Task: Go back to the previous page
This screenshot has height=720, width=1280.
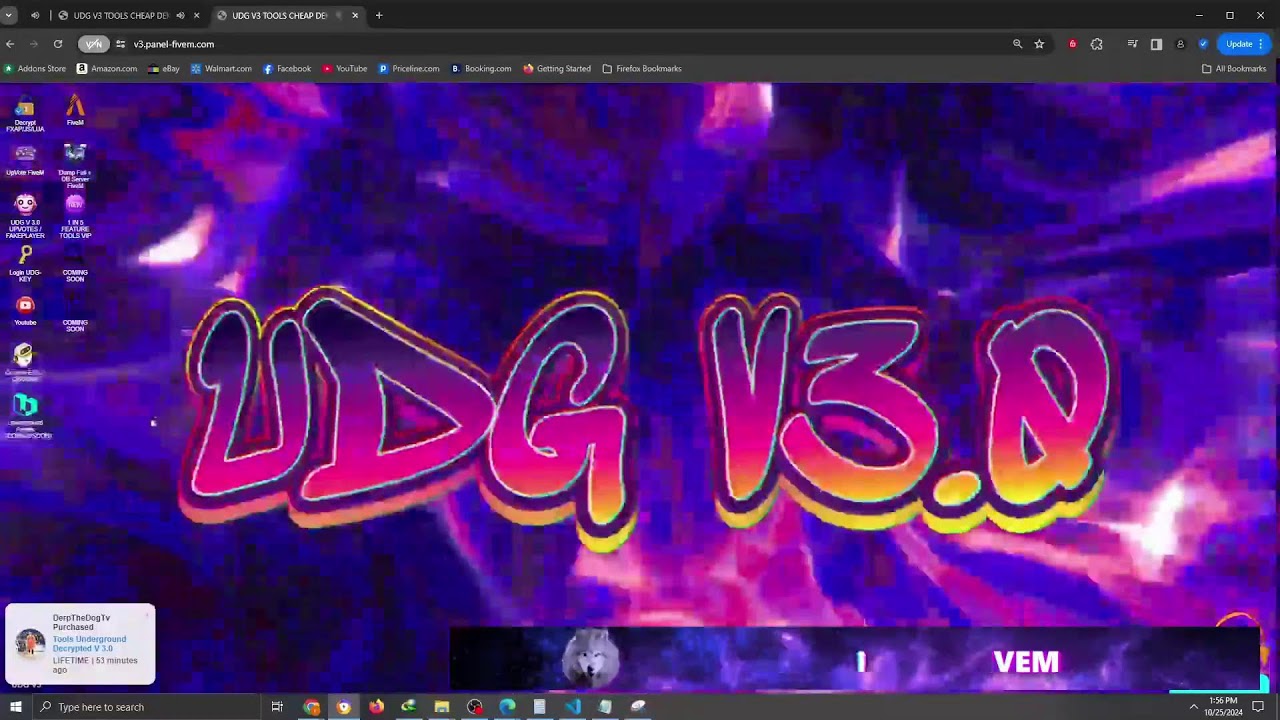Action: 10,44
